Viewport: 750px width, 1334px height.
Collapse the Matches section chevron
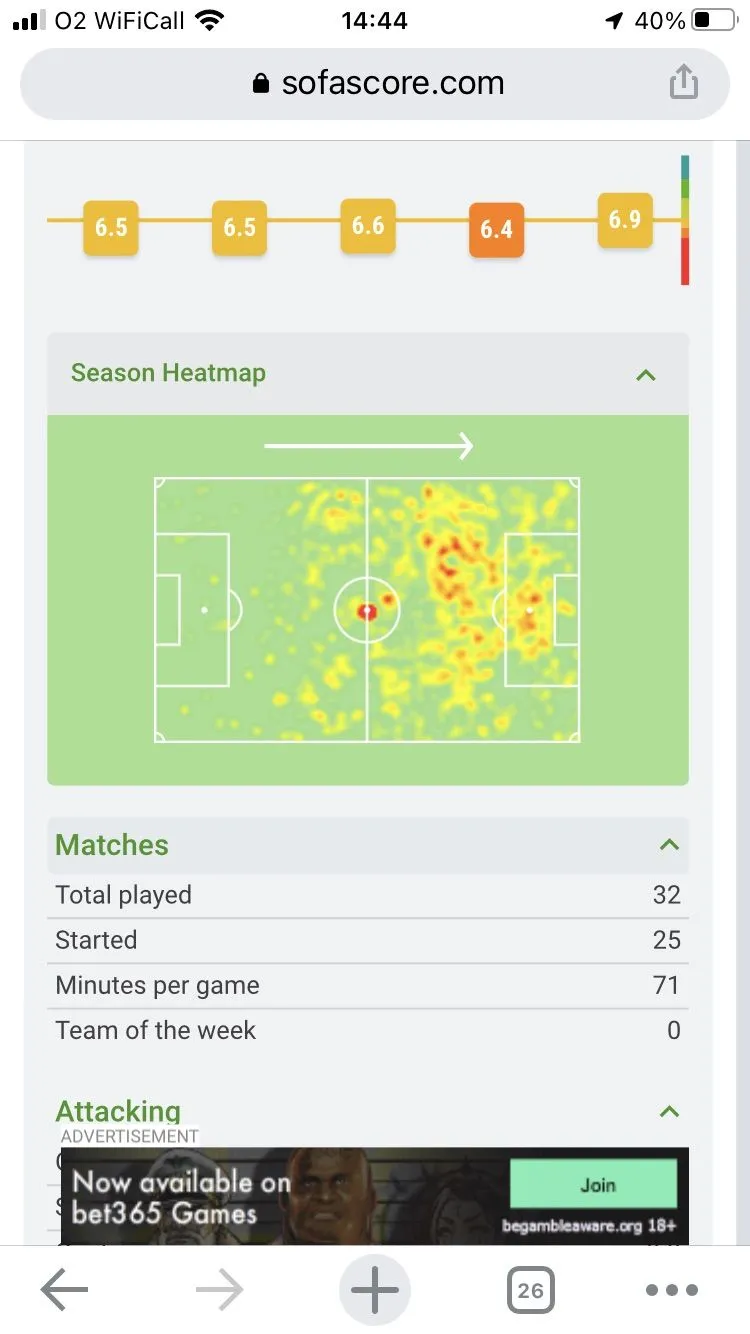click(x=669, y=845)
